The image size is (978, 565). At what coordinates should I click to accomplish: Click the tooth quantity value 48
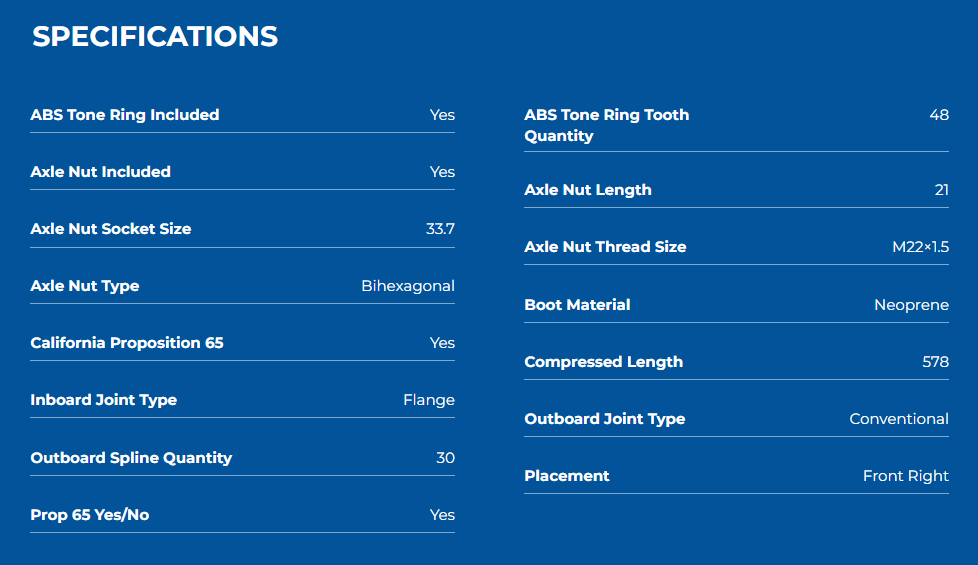click(939, 115)
